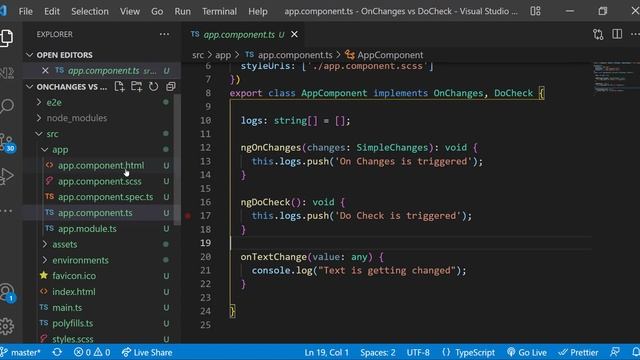Viewport: 640px width, 360px height.
Task: Open the Manage gear settings
Action: coord(7,326)
